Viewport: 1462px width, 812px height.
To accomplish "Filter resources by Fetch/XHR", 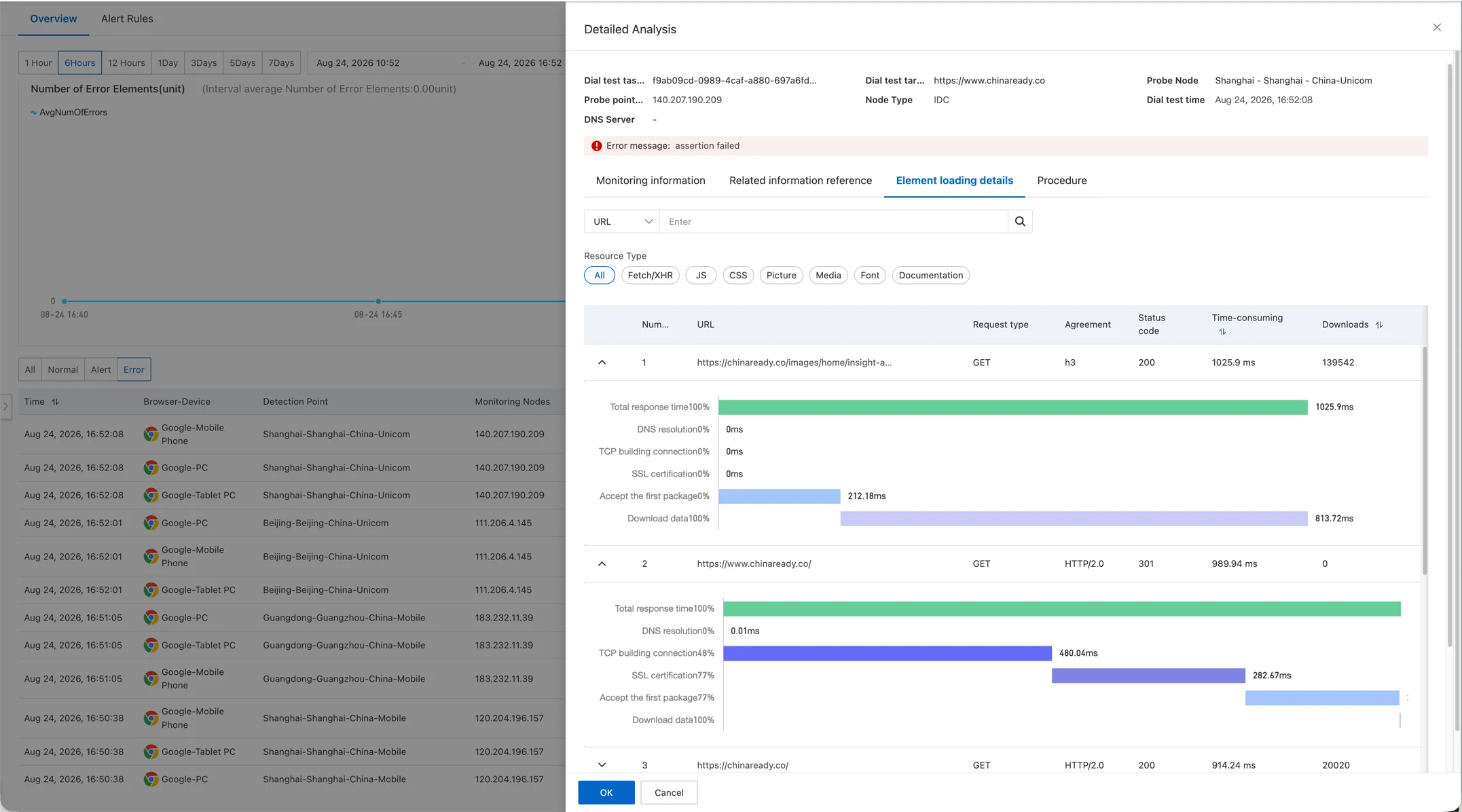I will [650, 275].
